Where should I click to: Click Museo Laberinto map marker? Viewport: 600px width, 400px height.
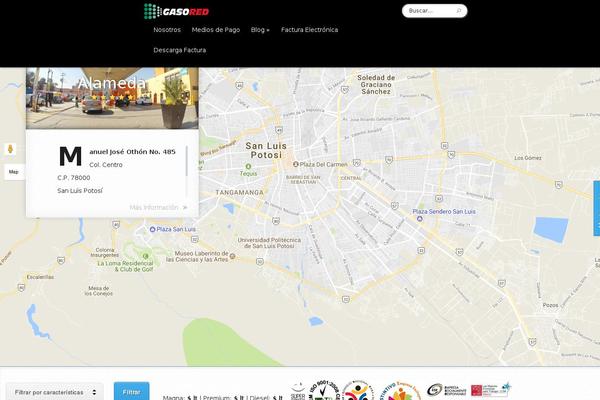pyautogui.click(x=232, y=256)
